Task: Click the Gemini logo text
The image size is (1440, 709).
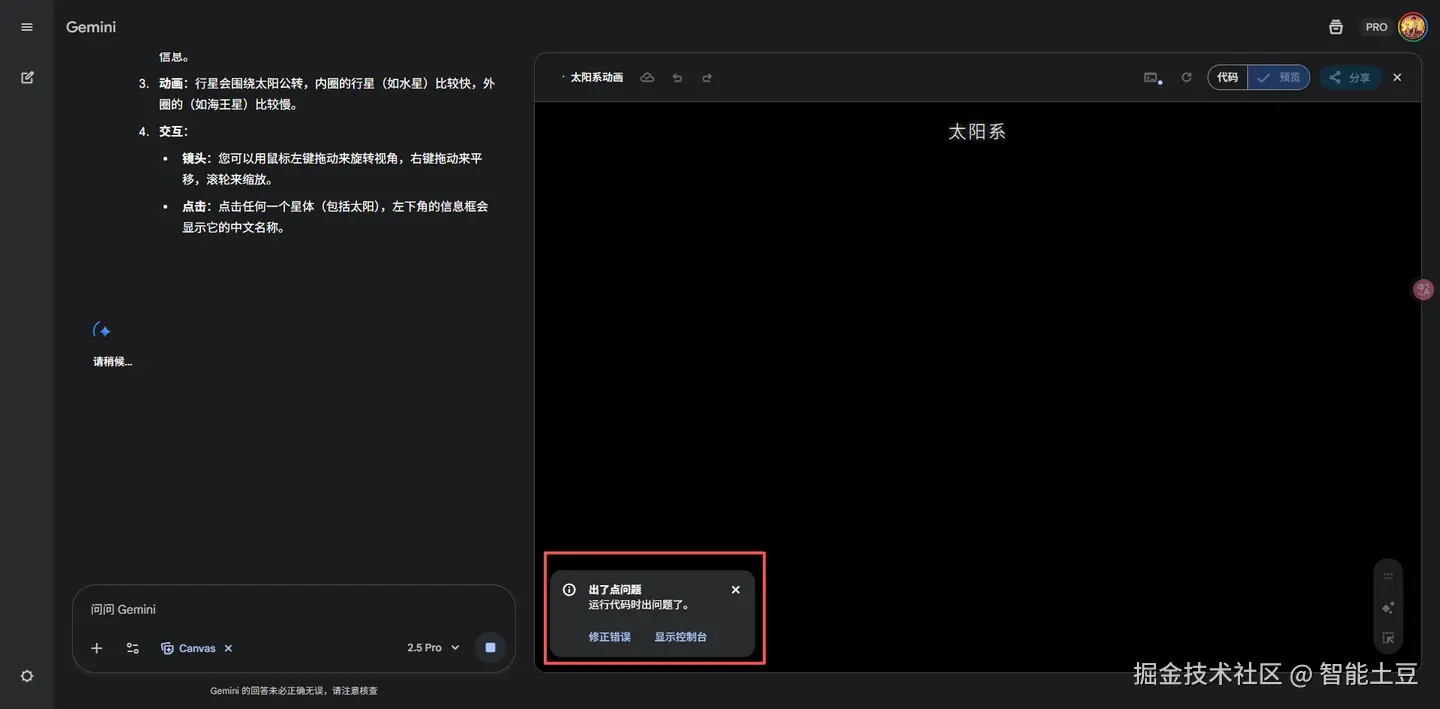Action: click(x=91, y=27)
